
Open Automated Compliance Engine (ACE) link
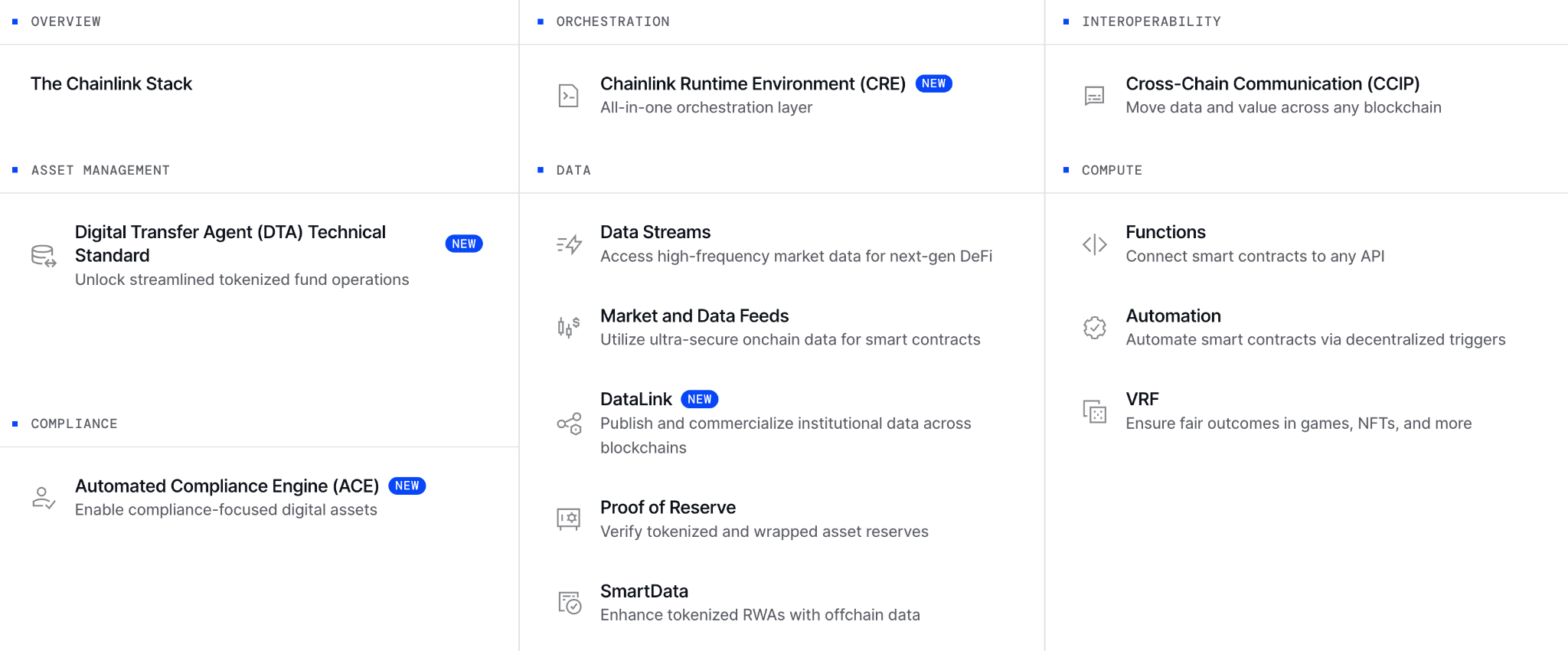(x=227, y=486)
